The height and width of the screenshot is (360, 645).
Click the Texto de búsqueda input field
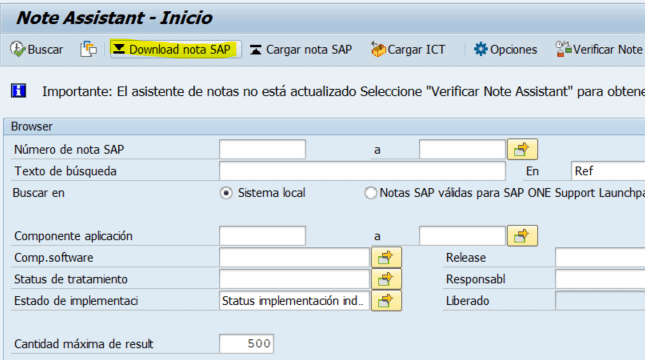coord(362,171)
